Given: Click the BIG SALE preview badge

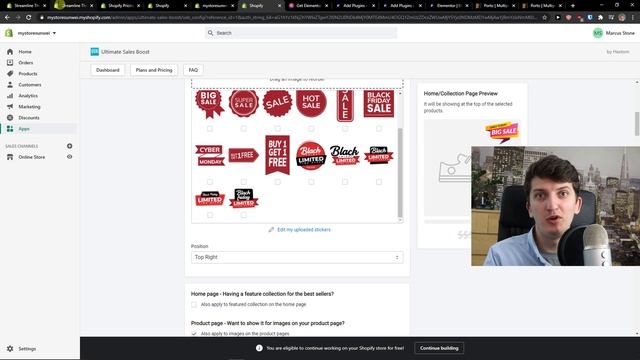Looking at the screenshot, I should (502, 131).
